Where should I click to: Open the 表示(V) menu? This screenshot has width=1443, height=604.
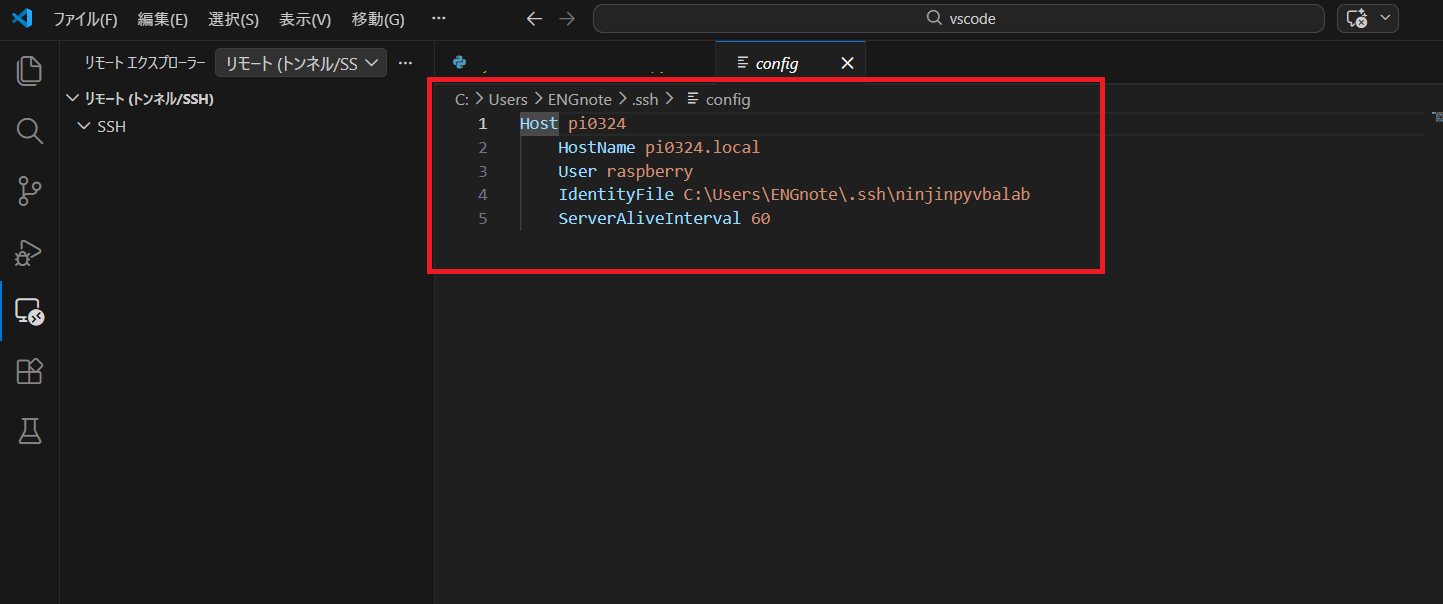click(305, 19)
